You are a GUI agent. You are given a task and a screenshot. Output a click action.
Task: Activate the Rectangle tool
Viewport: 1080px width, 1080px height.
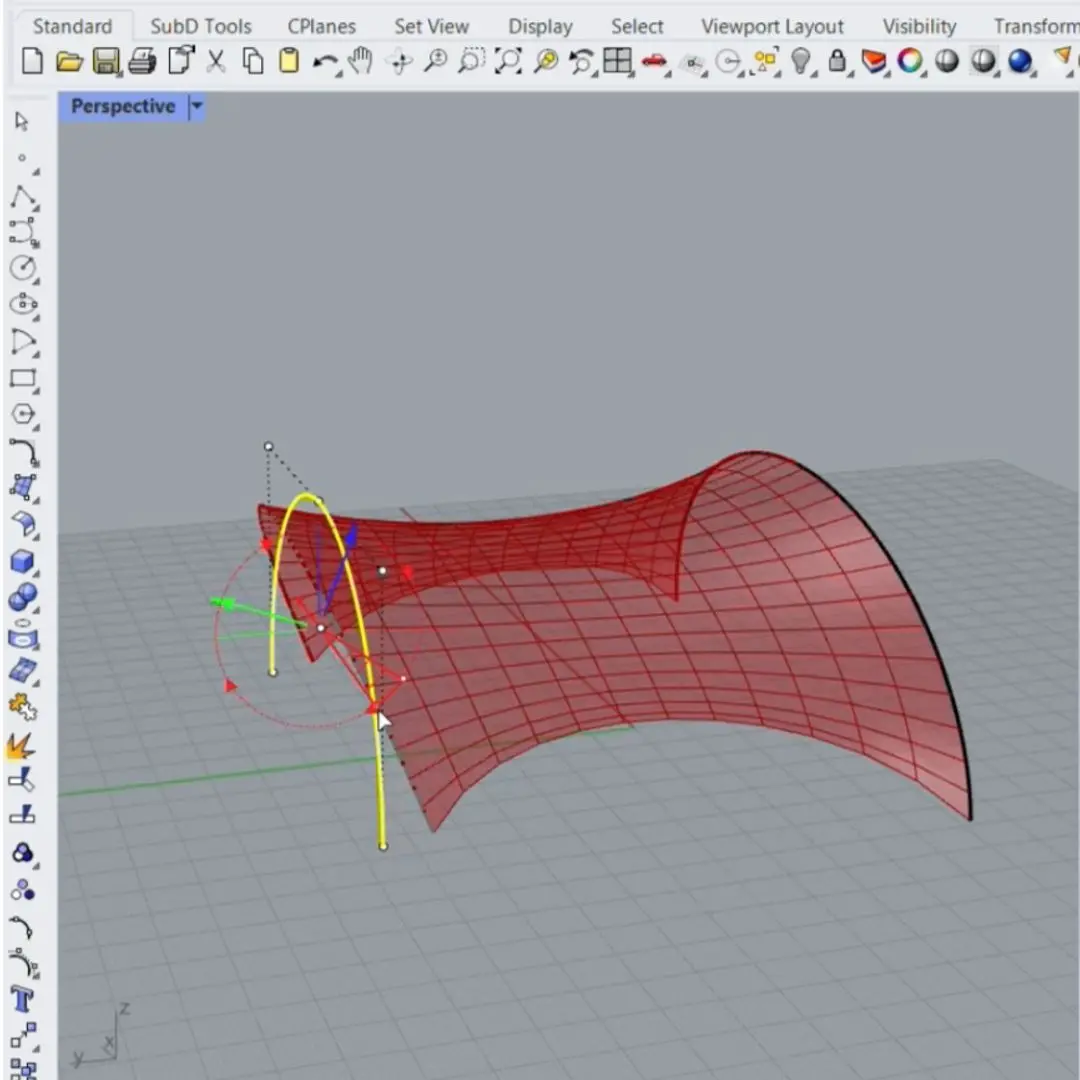click(x=23, y=379)
